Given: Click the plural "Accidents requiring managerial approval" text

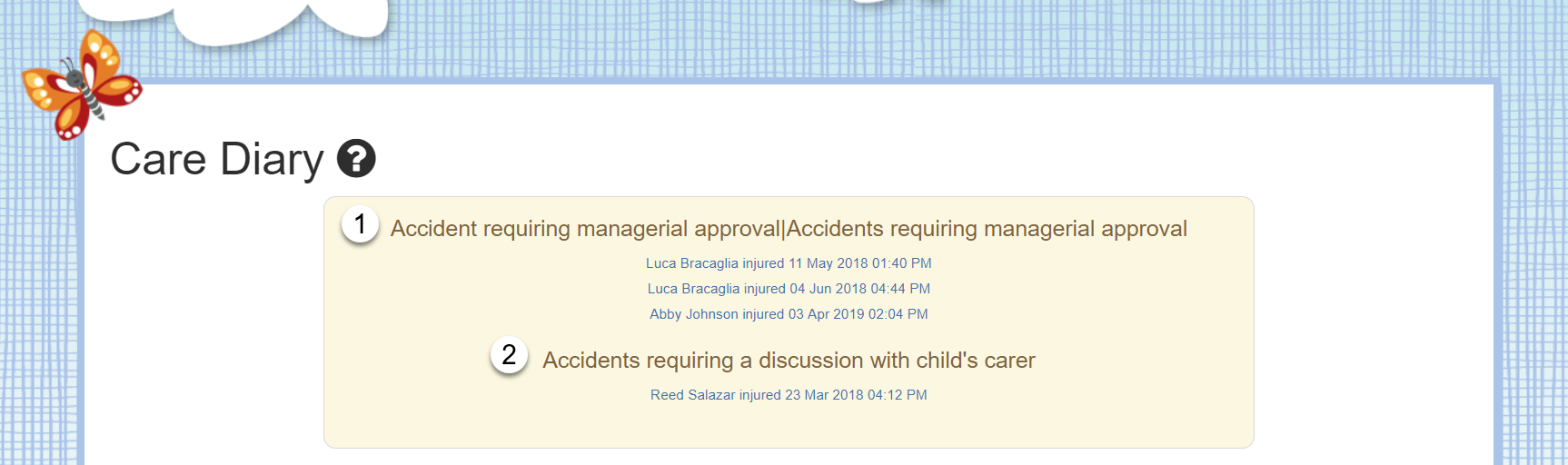Looking at the screenshot, I should point(987,229).
